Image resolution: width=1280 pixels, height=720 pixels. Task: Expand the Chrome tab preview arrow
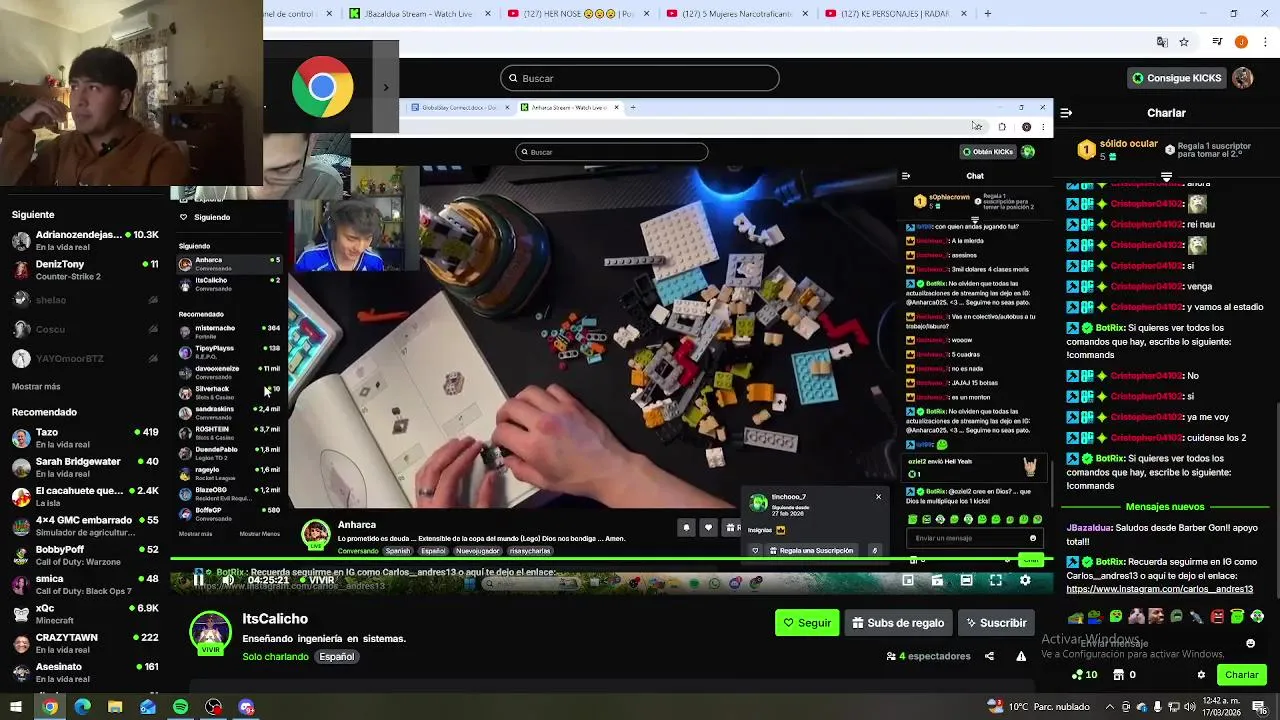[386, 87]
